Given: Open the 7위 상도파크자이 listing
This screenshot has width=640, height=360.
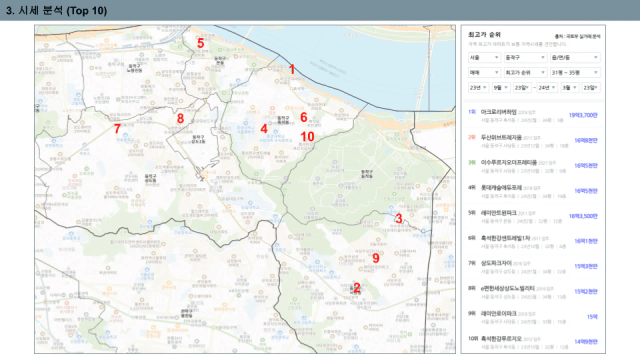Looking at the screenshot, I should pos(533,267).
